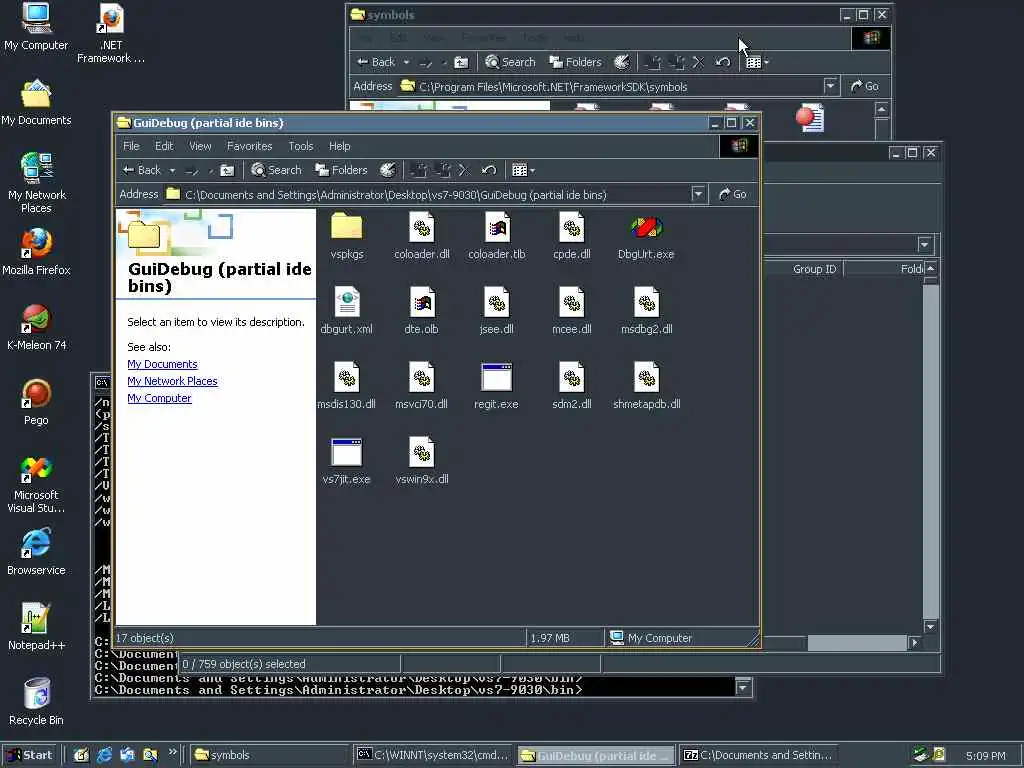1024x768 pixels.
Task: Open K-Meleon 74 desktop shortcut
Action: pos(36,327)
